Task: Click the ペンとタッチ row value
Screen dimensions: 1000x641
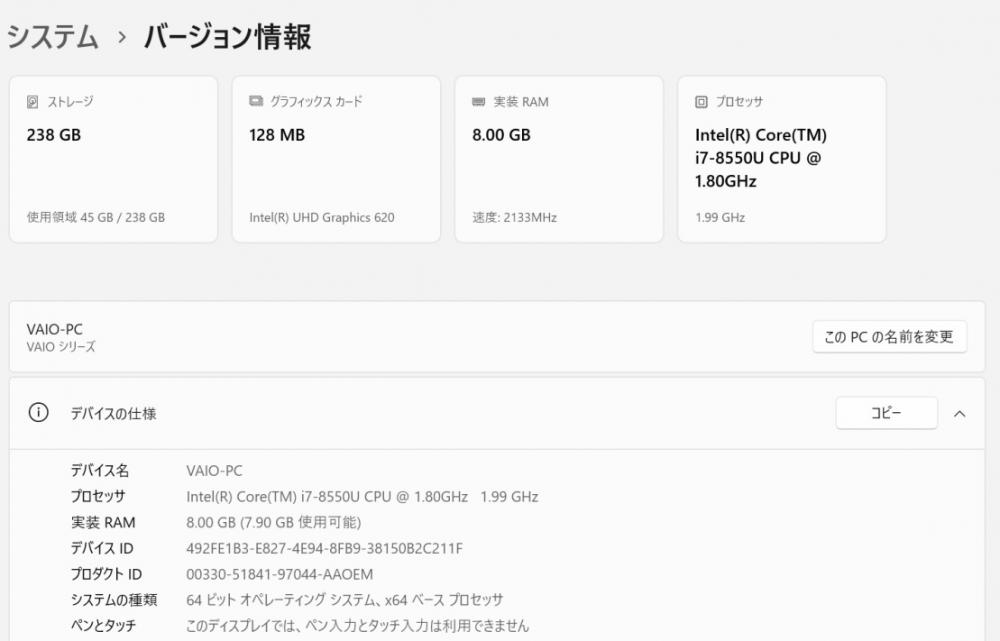Action: click(358, 626)
